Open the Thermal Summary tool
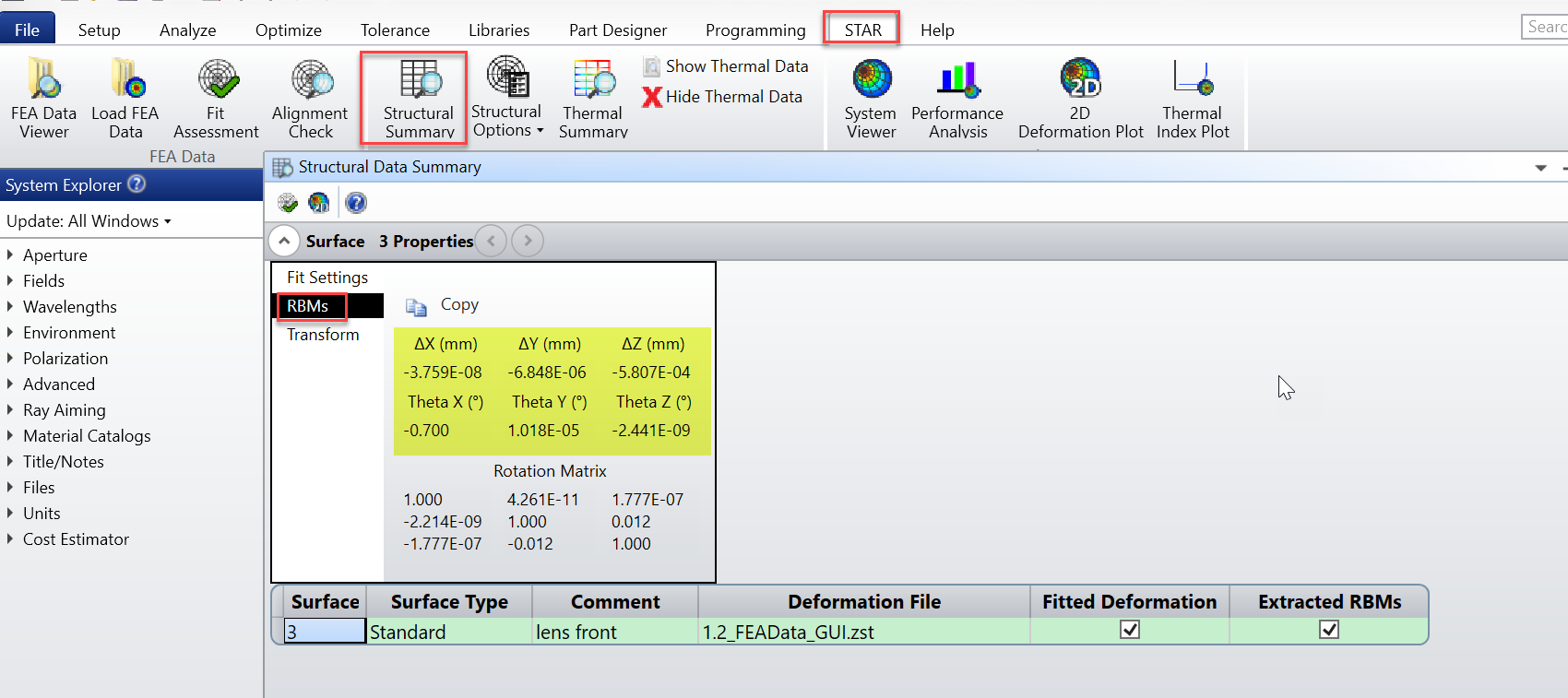 pyautogui.click(x=593, y=98)
